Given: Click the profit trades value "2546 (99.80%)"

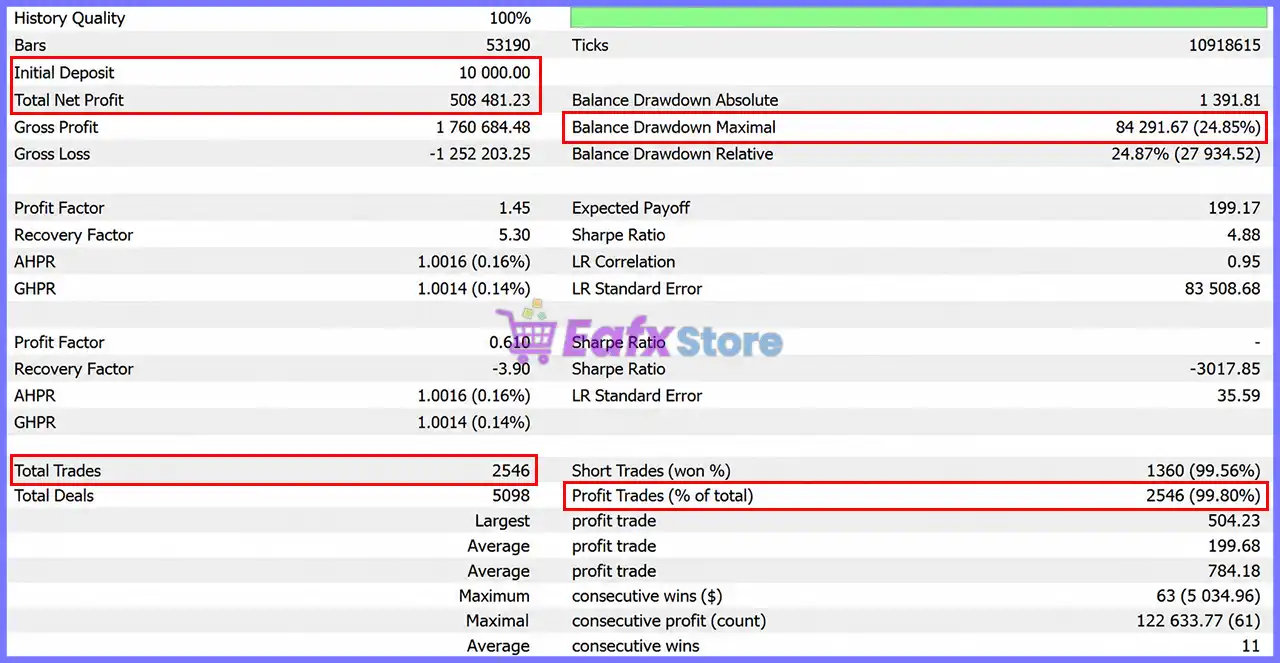Looking at the screenshot, I should point(1204,496).
